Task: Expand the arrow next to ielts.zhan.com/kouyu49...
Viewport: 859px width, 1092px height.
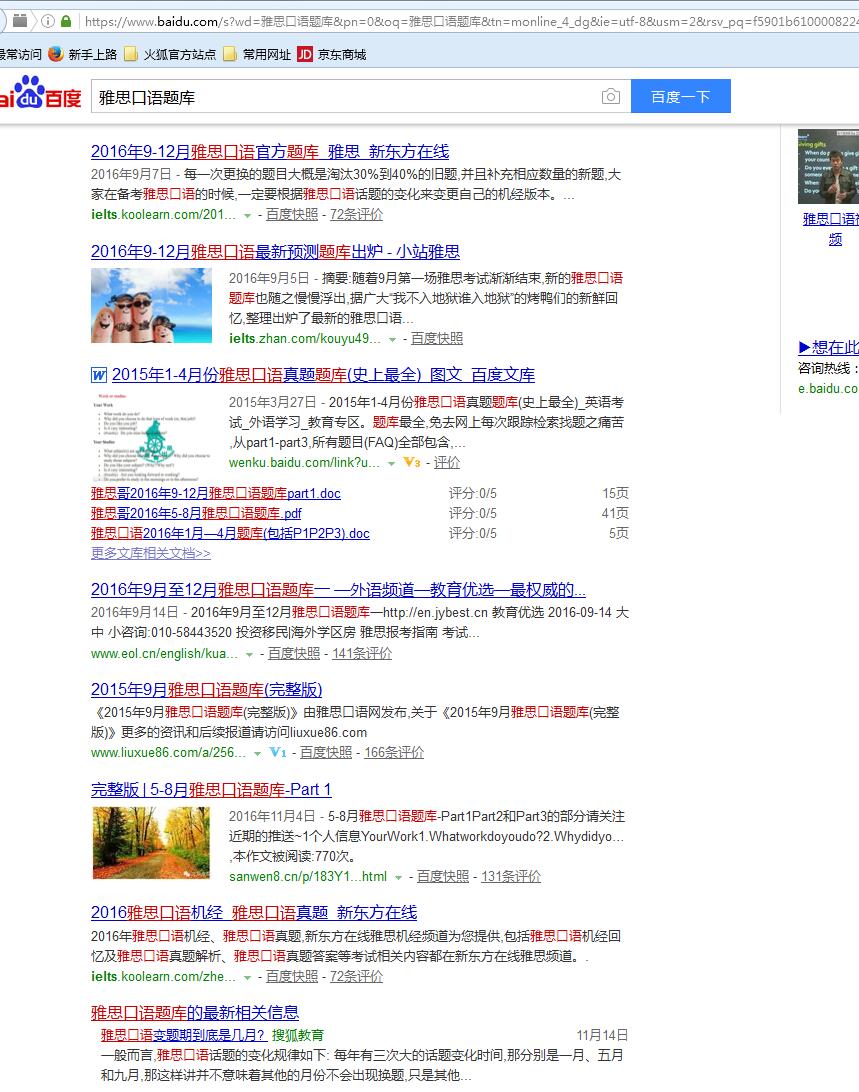Action: point(392,340)
